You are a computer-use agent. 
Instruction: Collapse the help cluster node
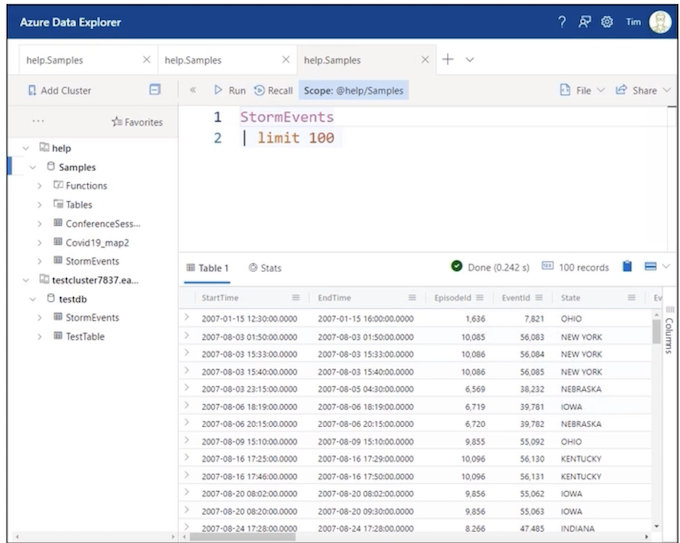(26, 148)
